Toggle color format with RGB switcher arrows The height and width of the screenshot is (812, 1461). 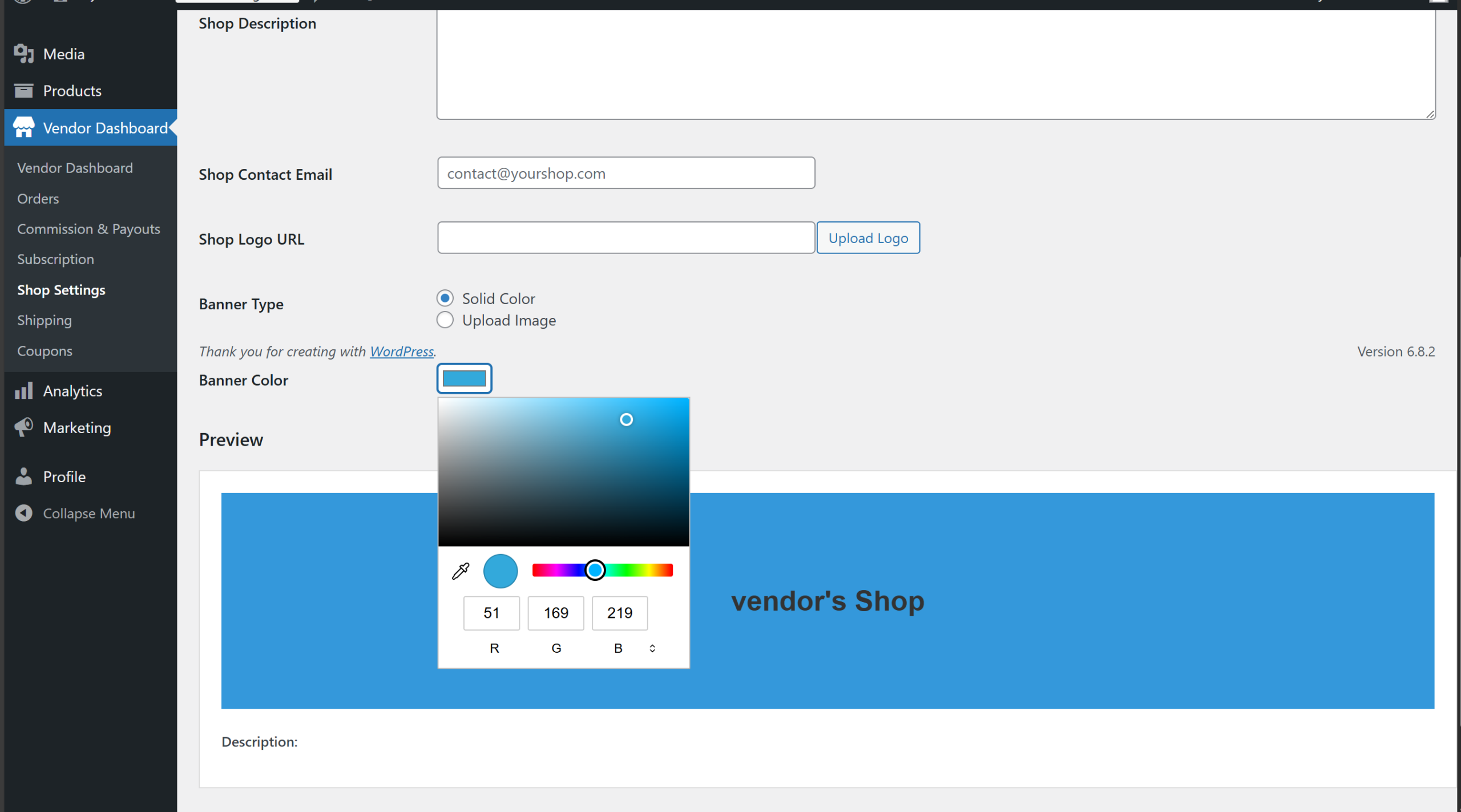652,648
